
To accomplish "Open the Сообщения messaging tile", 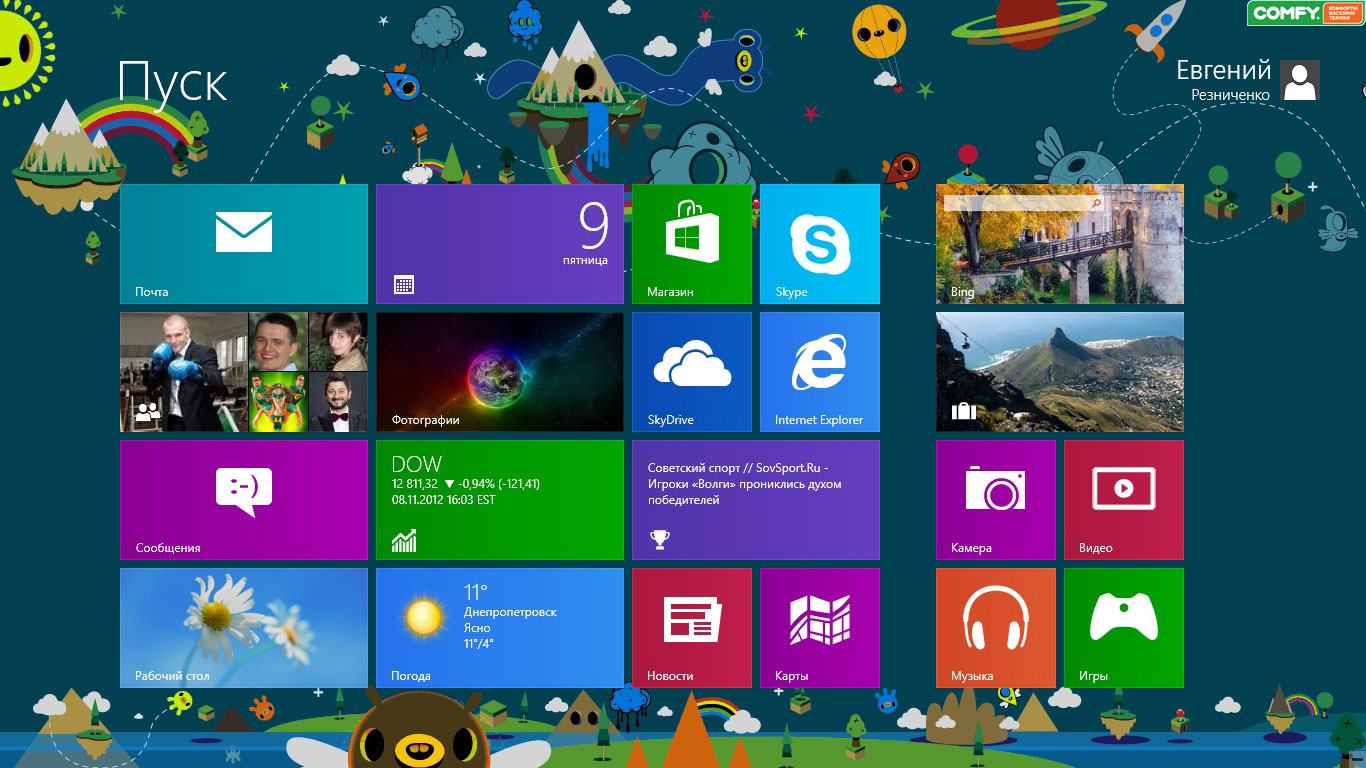I will tap(244, 500).
